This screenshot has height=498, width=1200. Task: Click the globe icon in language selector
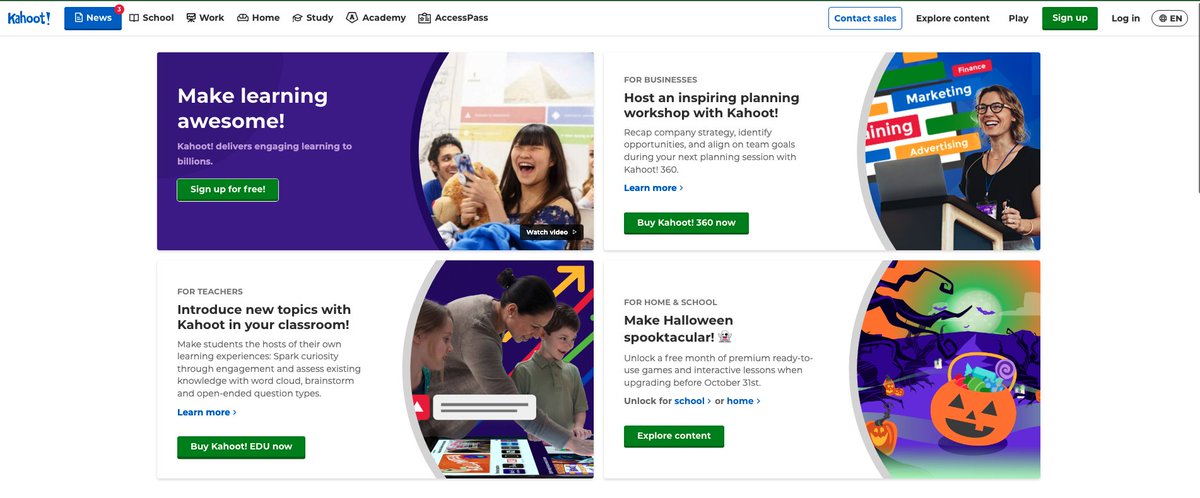1163,18
